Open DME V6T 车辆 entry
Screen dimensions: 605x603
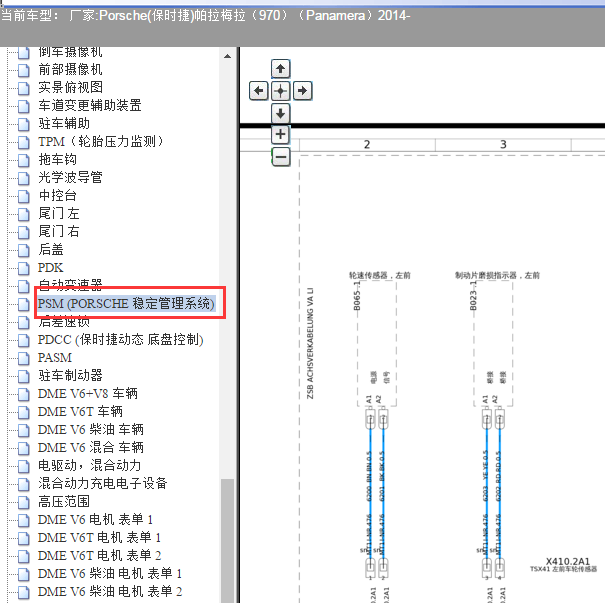[x=80, y=412]
